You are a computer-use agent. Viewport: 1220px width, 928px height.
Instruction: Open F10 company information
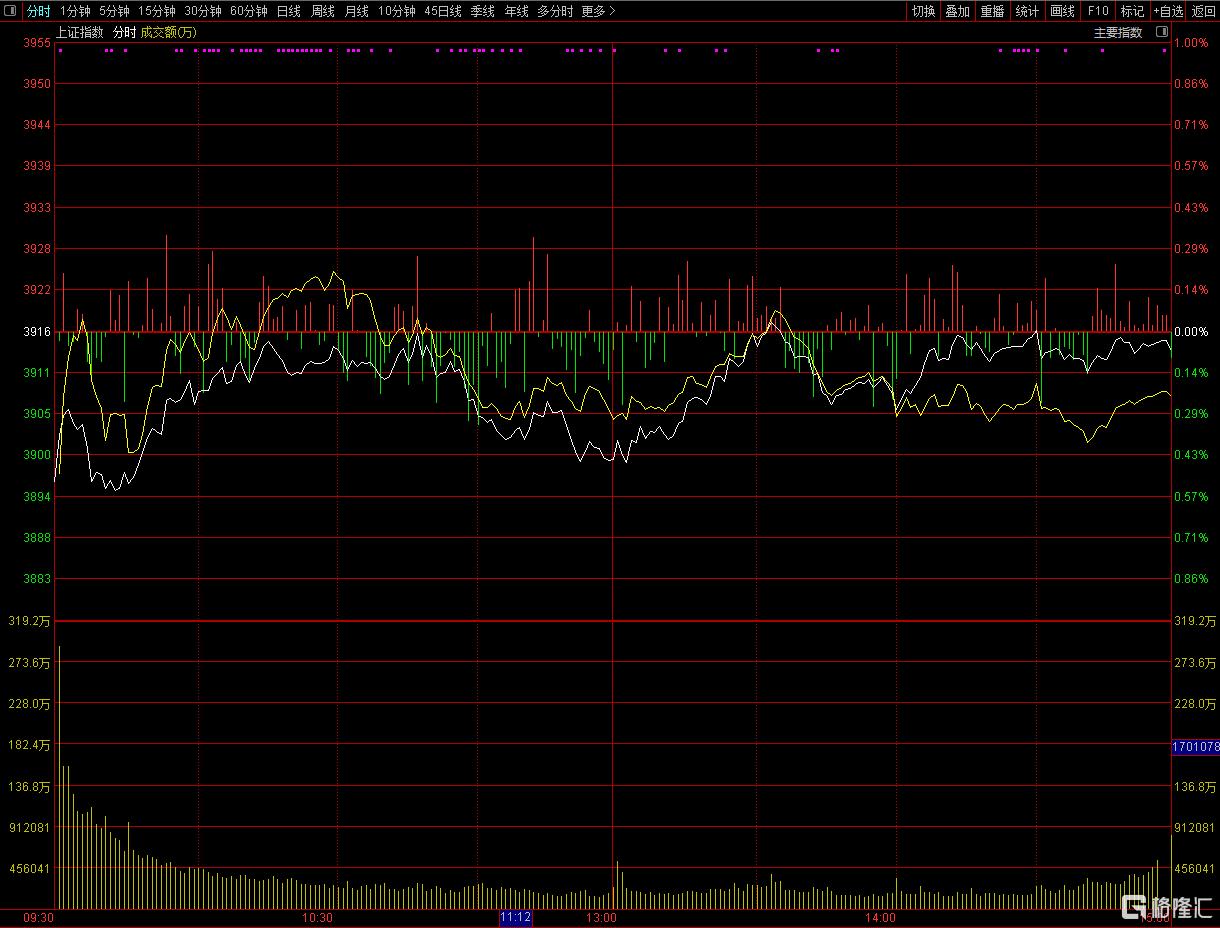pyautogui.click(x=1098, y=11)
